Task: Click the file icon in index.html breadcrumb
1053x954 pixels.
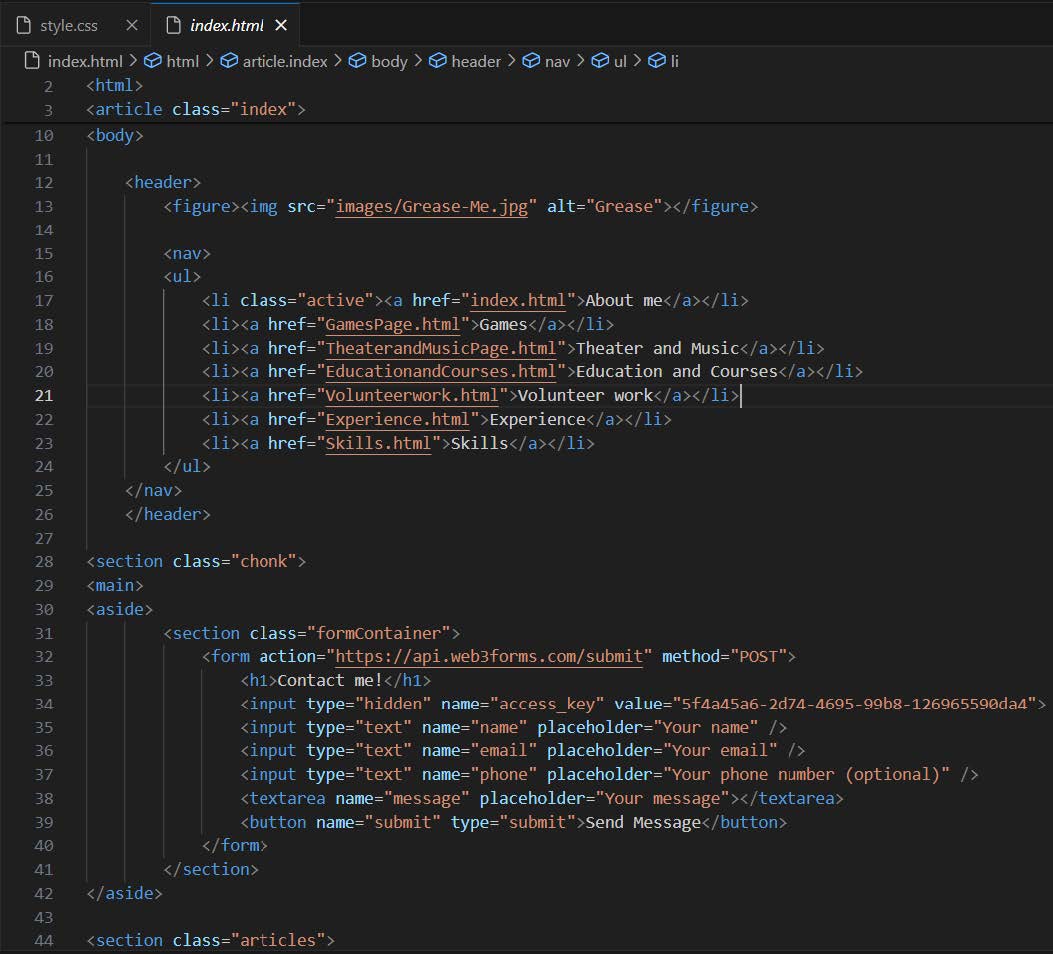Action: [x=33, y=61]
